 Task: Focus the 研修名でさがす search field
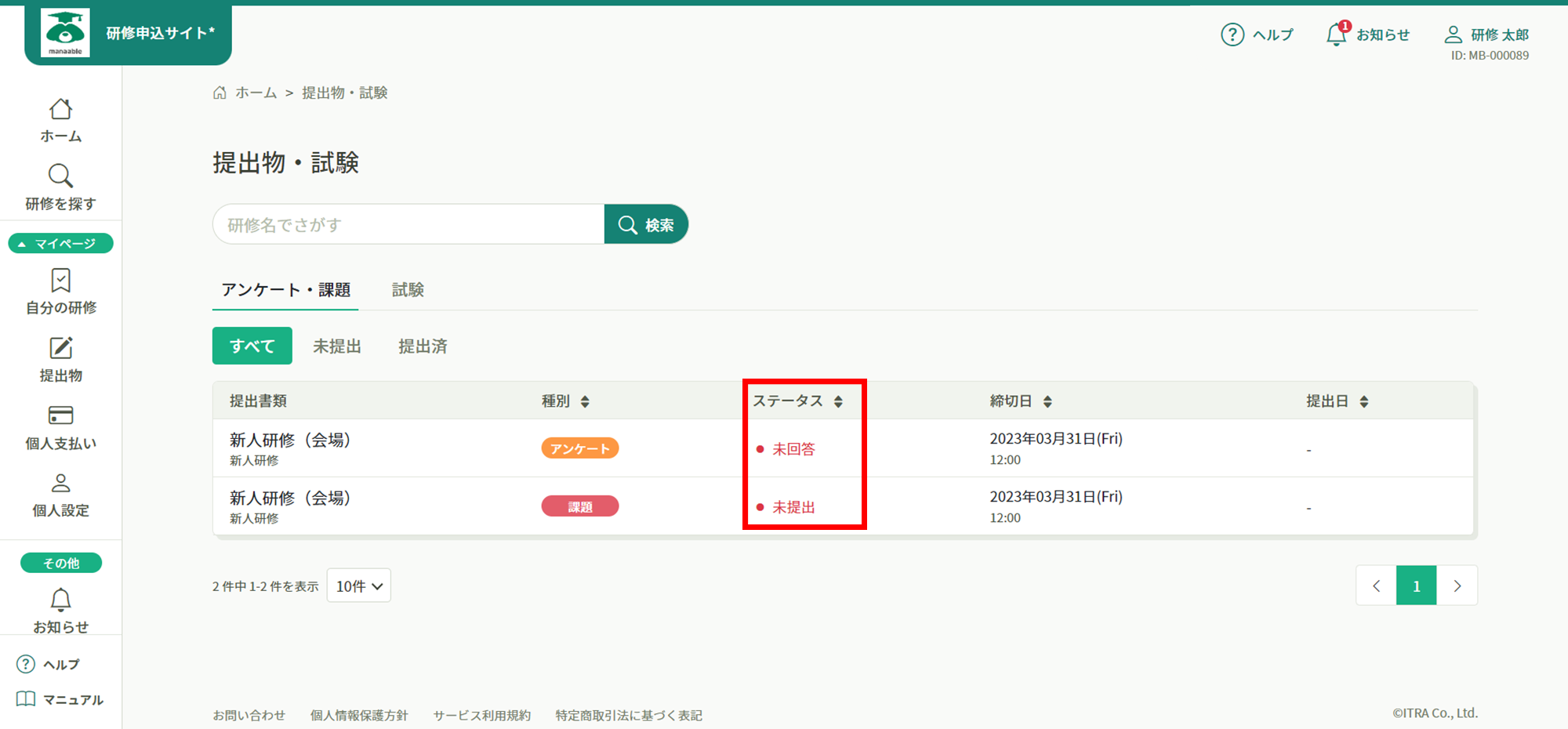(x=408, y=224)
